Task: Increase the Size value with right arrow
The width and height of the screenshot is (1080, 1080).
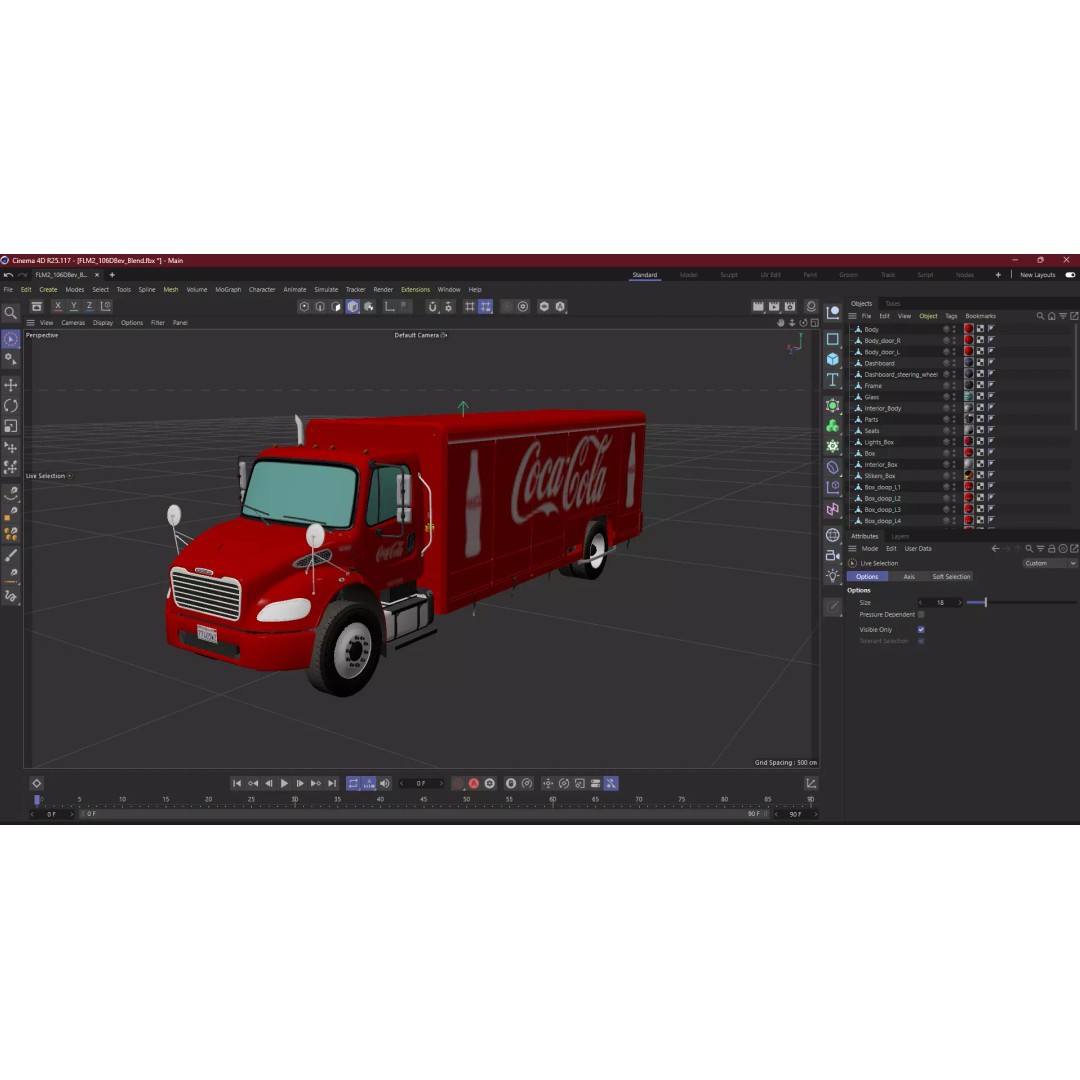Action: coord(959,603)
